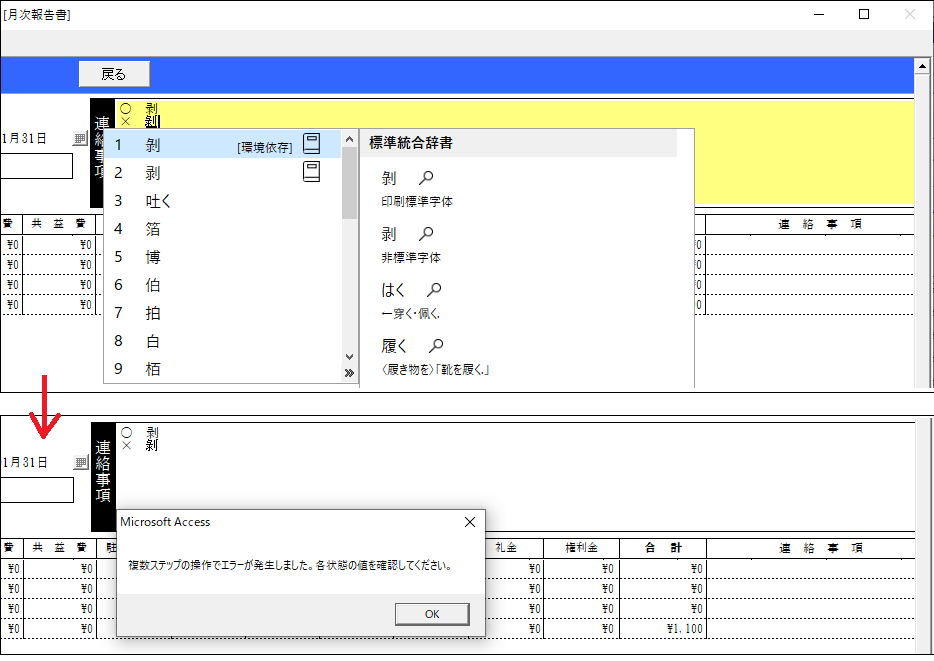The width and height of the screenshot is (934, 661).
Task: Expand candidate list with double-chevron button
Action: point(349,373)
